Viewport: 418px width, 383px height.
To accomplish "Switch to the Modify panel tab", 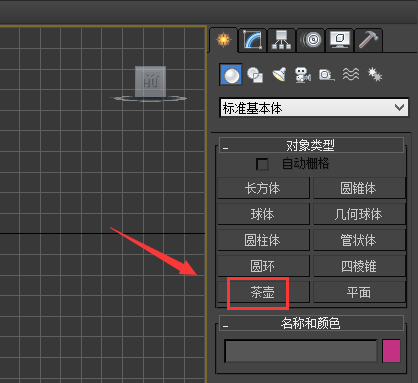I will tap(253, 40).
